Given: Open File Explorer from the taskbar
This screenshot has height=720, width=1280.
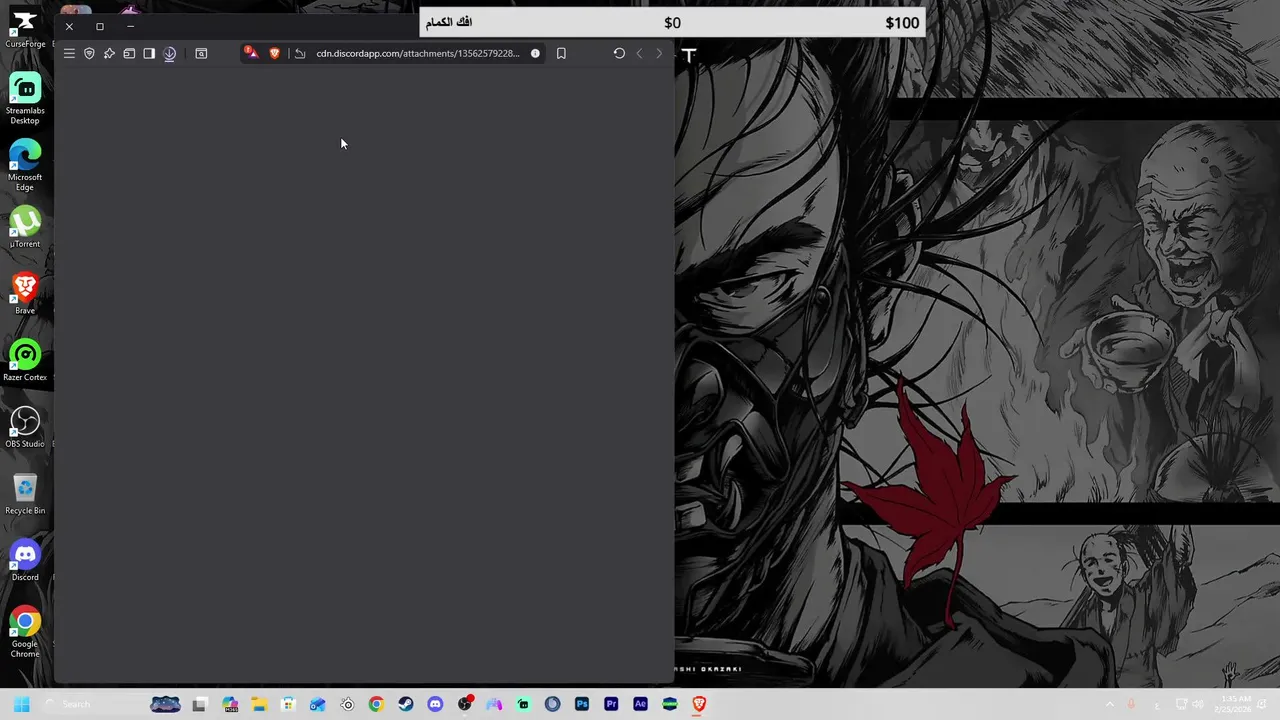Looking at the screenshot, I should (x=259, y=704).
